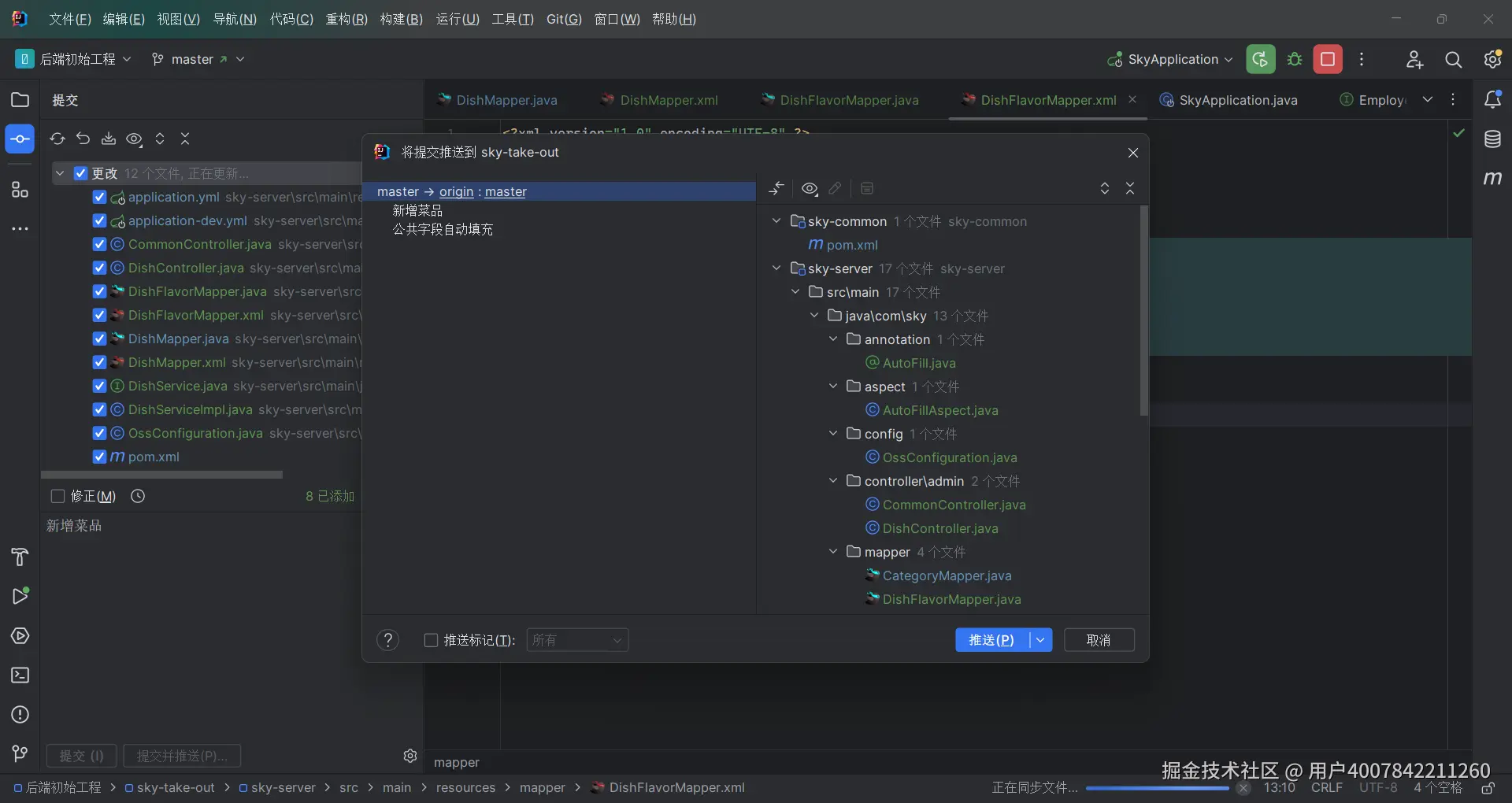Open the Structure tool window icon
Viewport: 1512px width, 803px height.
tap(20, 190)
